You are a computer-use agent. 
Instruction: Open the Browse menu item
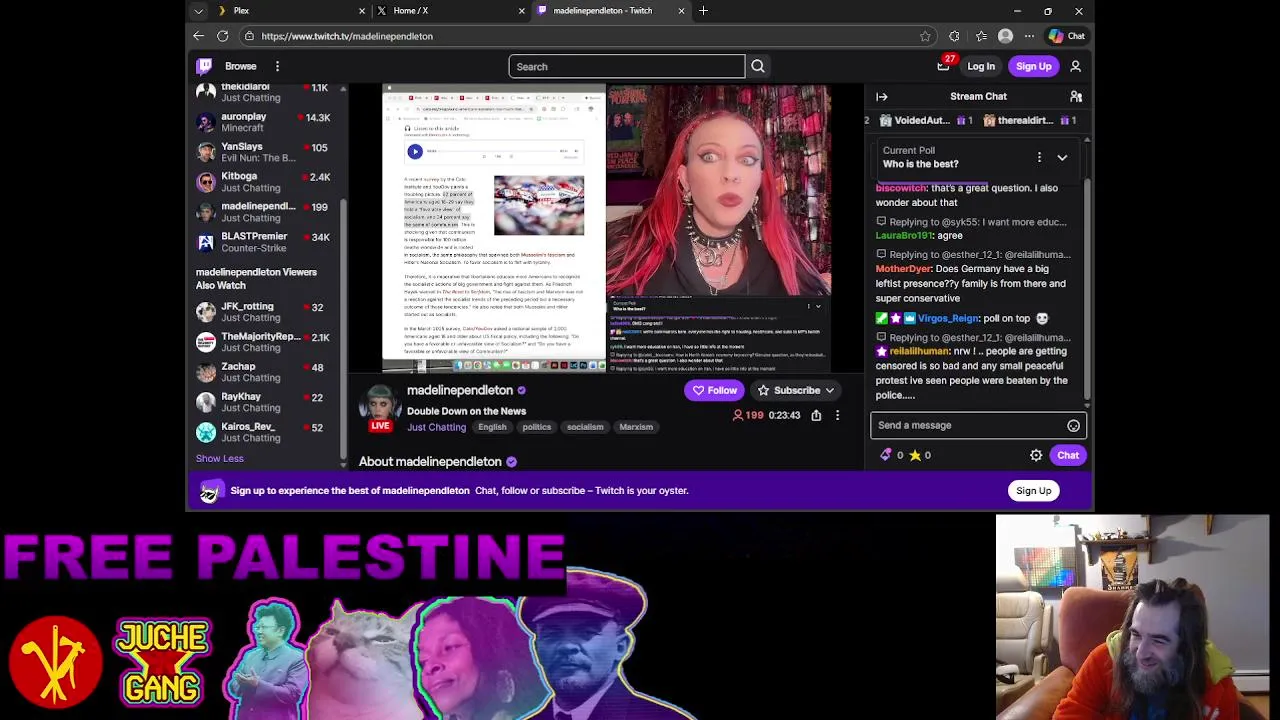coord(240,66)
